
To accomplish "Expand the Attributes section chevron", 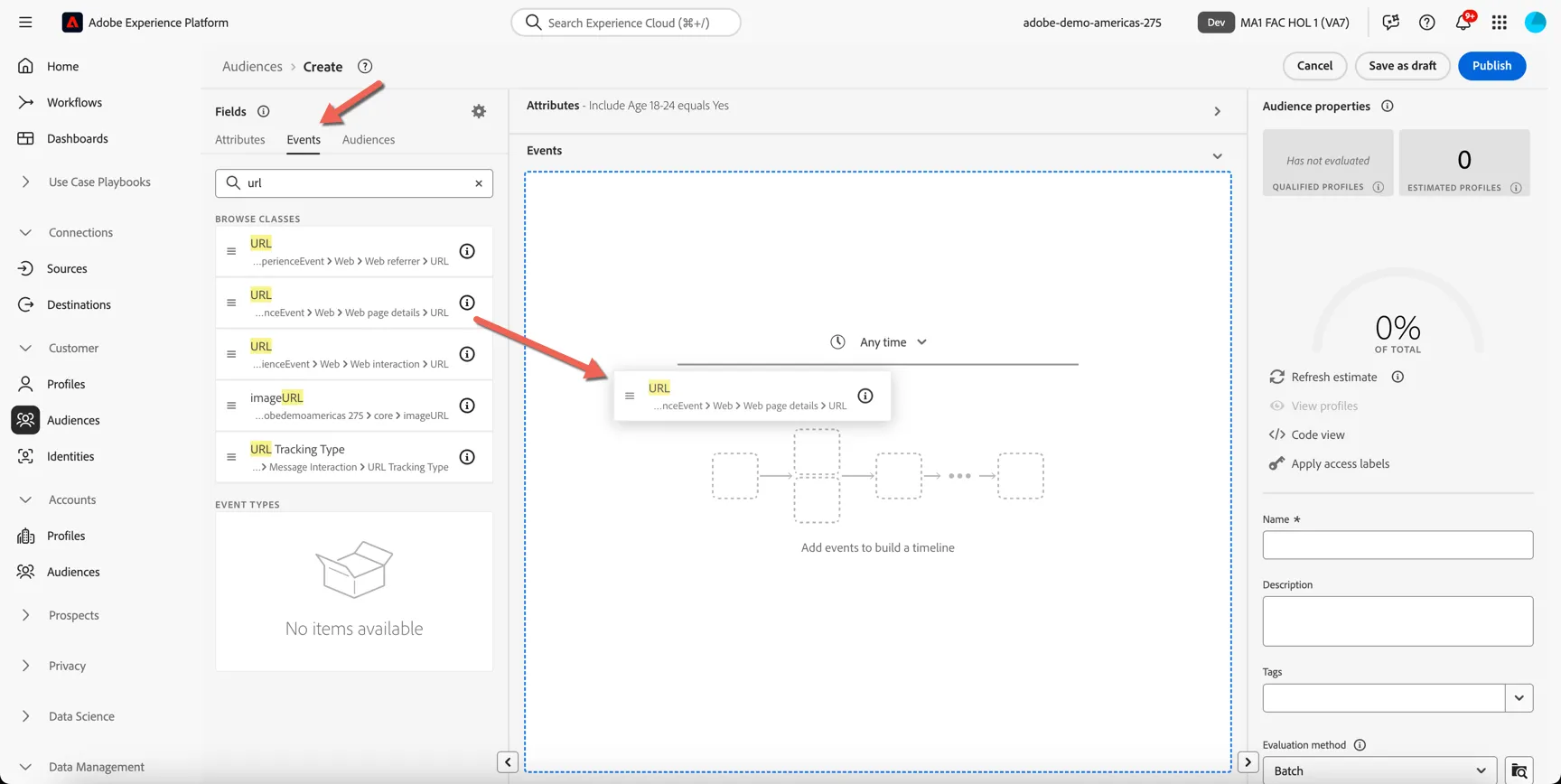I will point(1218,111).
